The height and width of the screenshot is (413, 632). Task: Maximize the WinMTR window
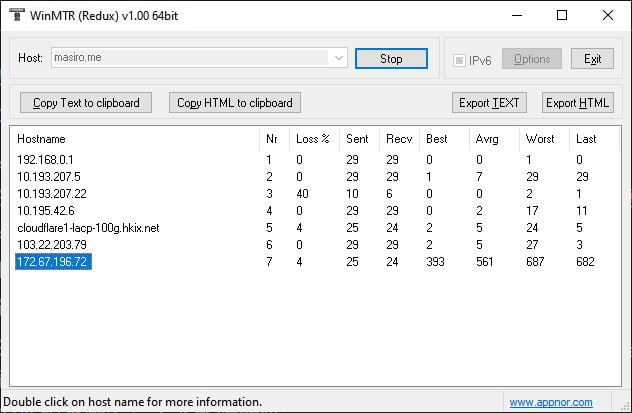click(x=562, y=15)
